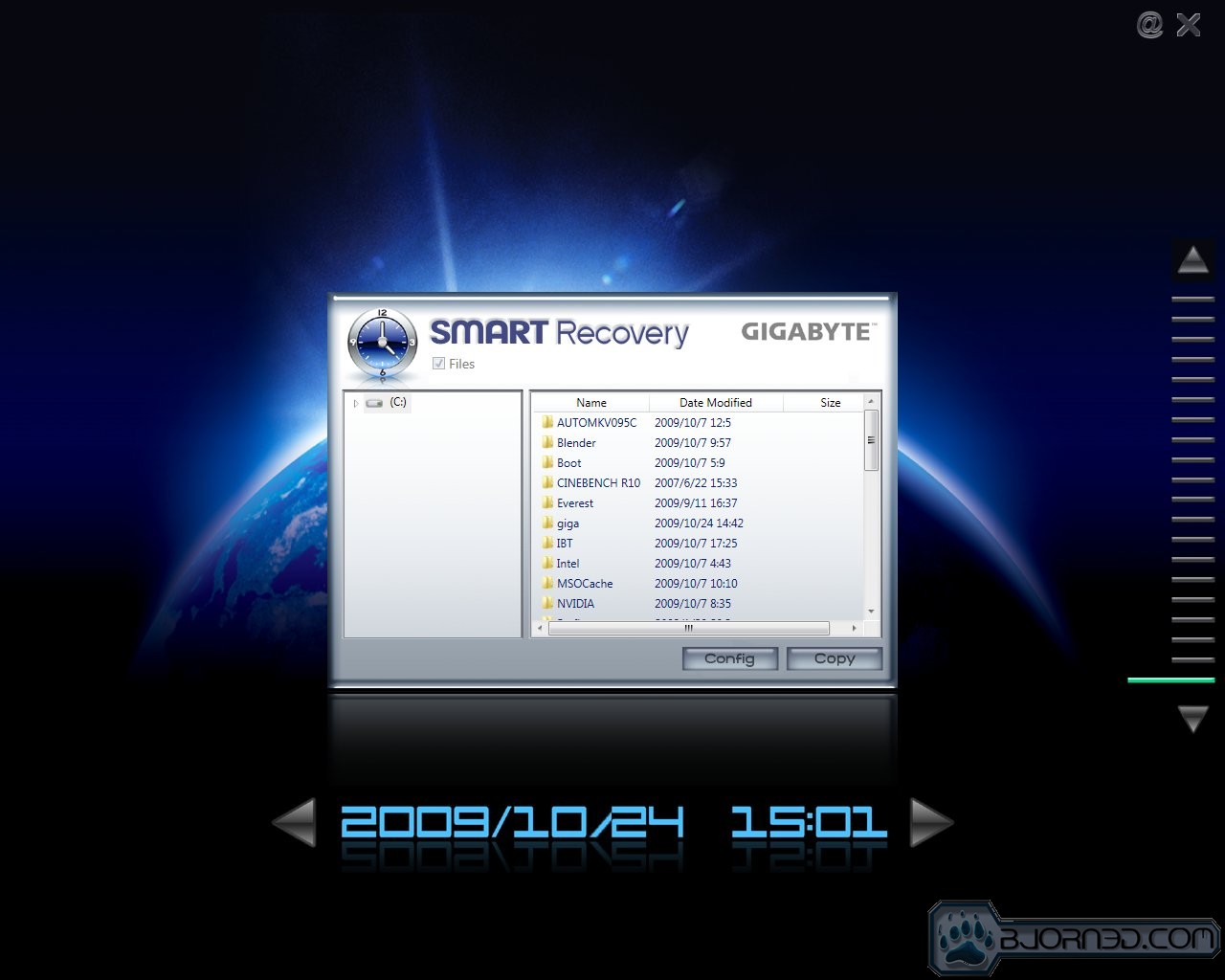Select the folder name Boot
This screenshot has height=980, width=1225.
pyautogui.click(x=569, y=463)
